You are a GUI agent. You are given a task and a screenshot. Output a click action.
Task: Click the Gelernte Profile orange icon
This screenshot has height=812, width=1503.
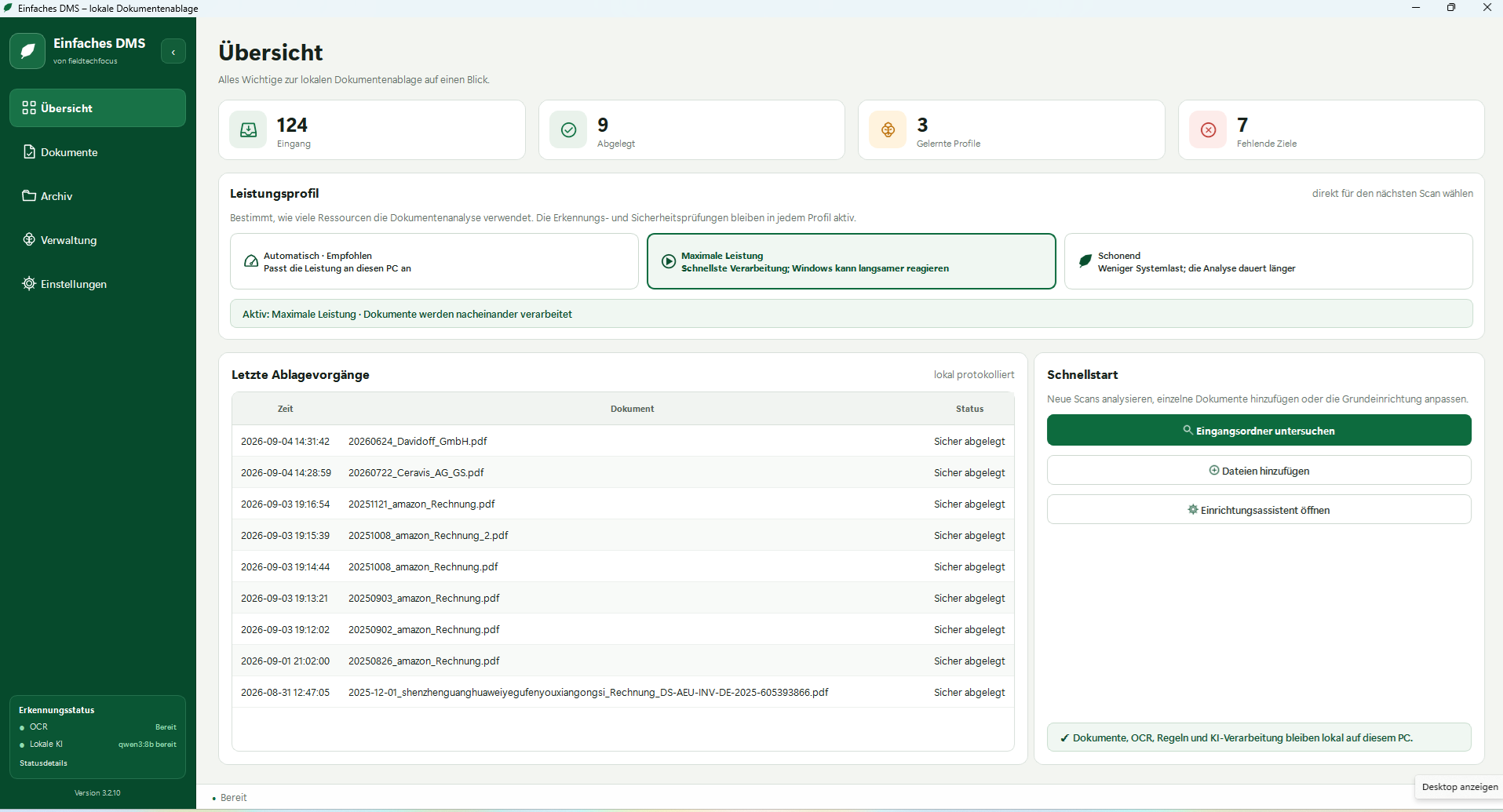pos(888,130)
